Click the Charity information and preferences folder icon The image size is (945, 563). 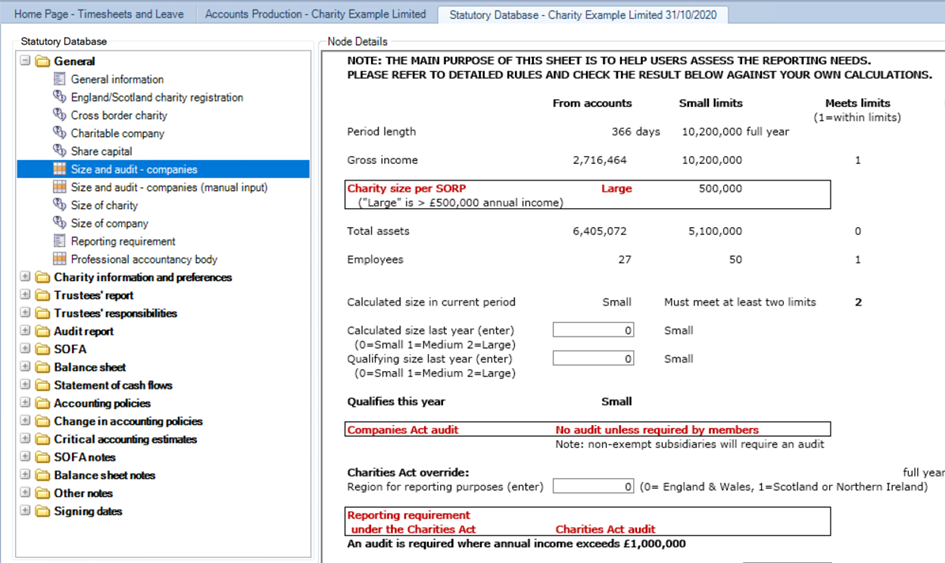tap(42, 277)
